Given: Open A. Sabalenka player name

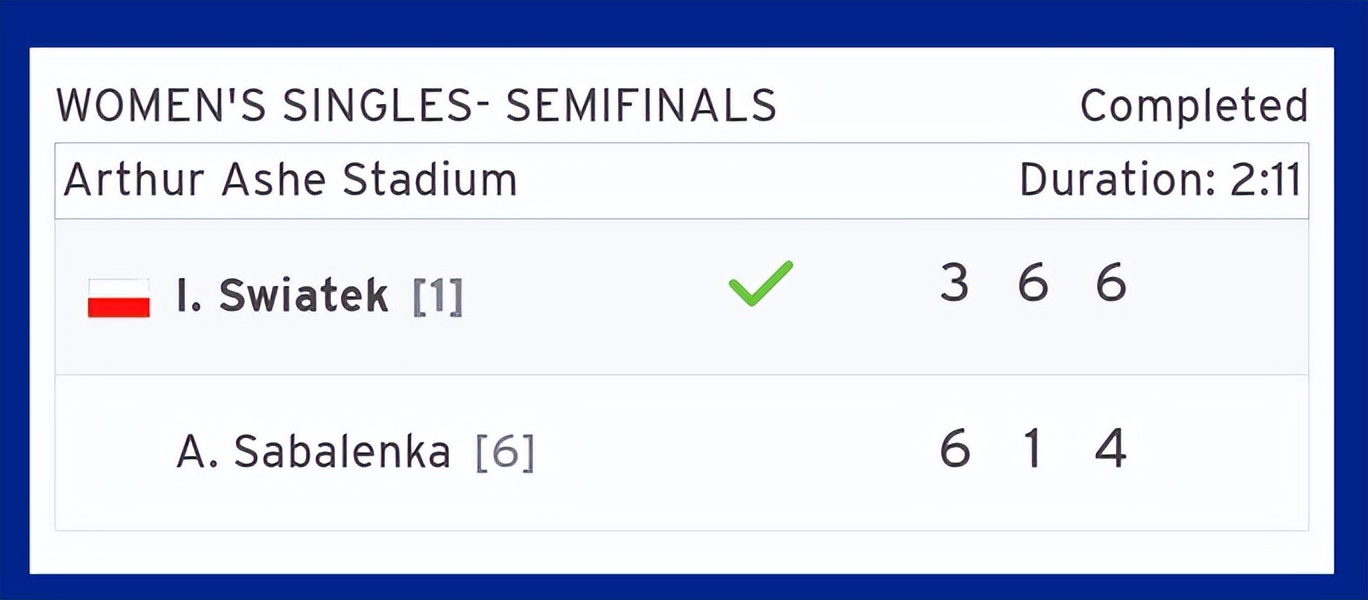Looking at the screenshot, I should click(x=313, y=453).
